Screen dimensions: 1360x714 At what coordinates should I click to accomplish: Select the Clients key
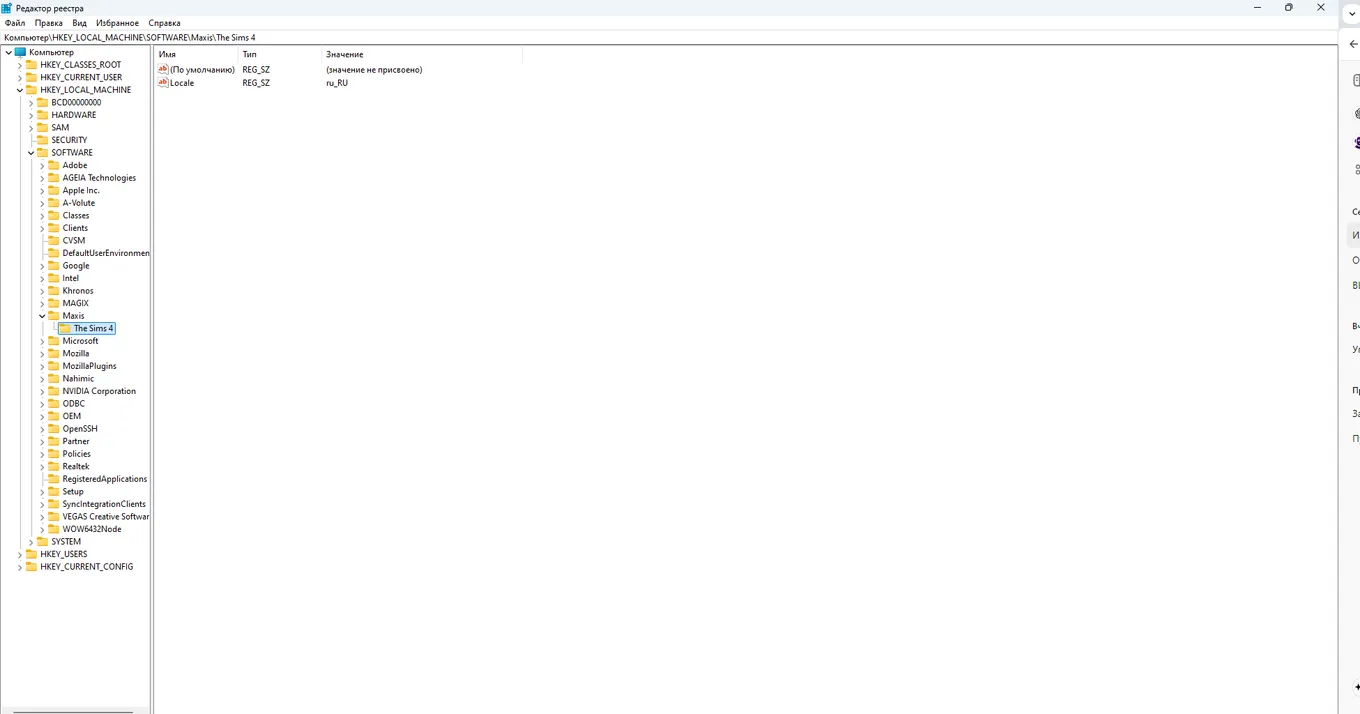pyautogui.click(x=75, y=228)
